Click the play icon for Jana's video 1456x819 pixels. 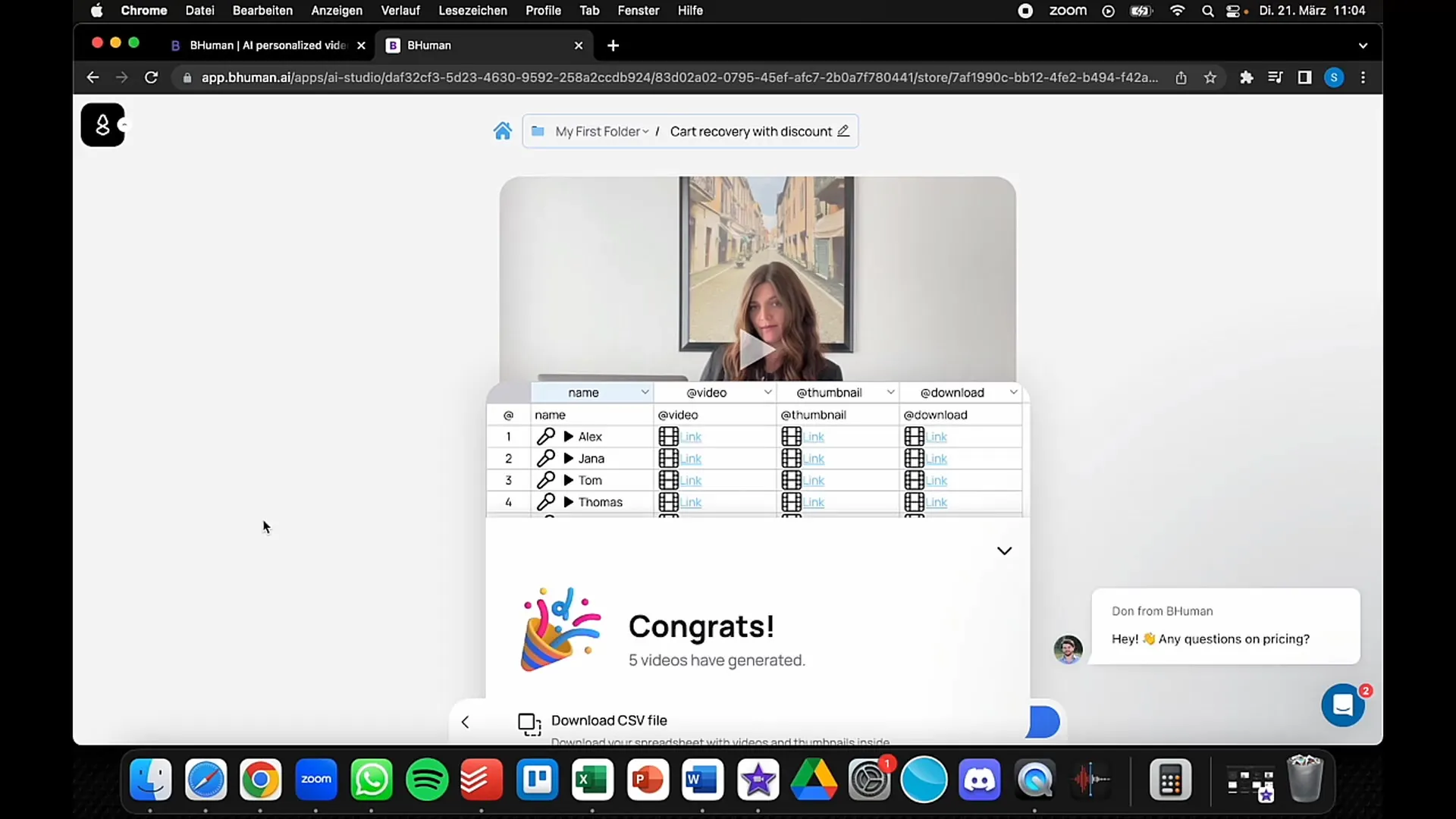(568, 458)
